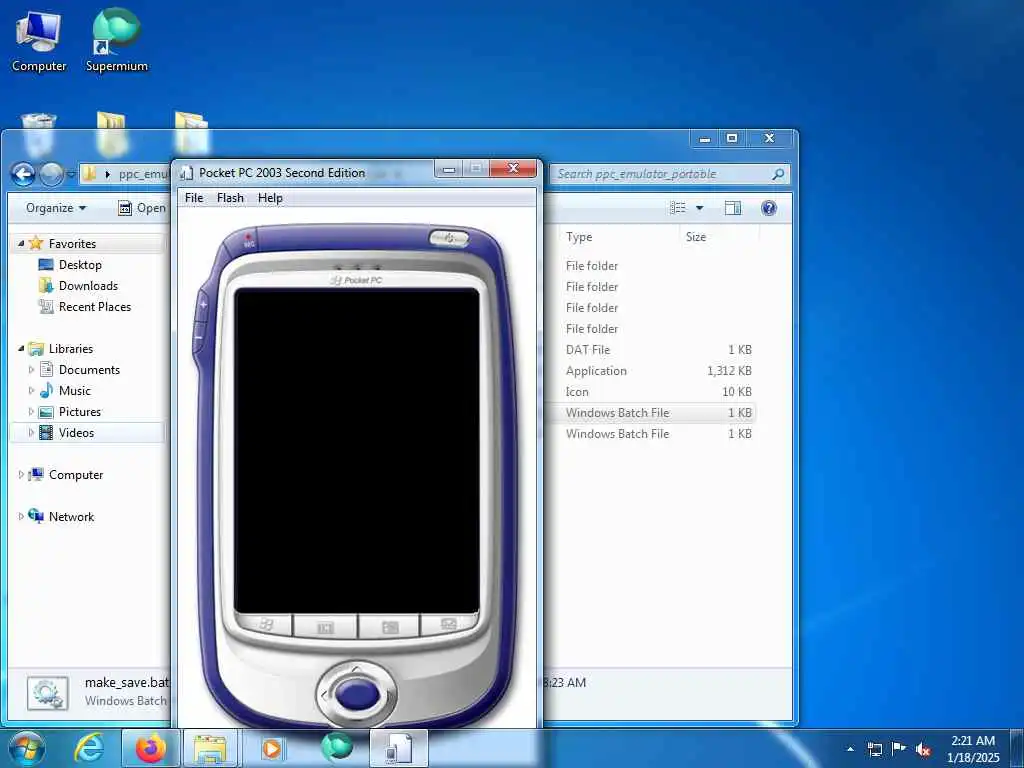
Task: Click the device's Contacts hardware button
Action: [x=390, y=627]
